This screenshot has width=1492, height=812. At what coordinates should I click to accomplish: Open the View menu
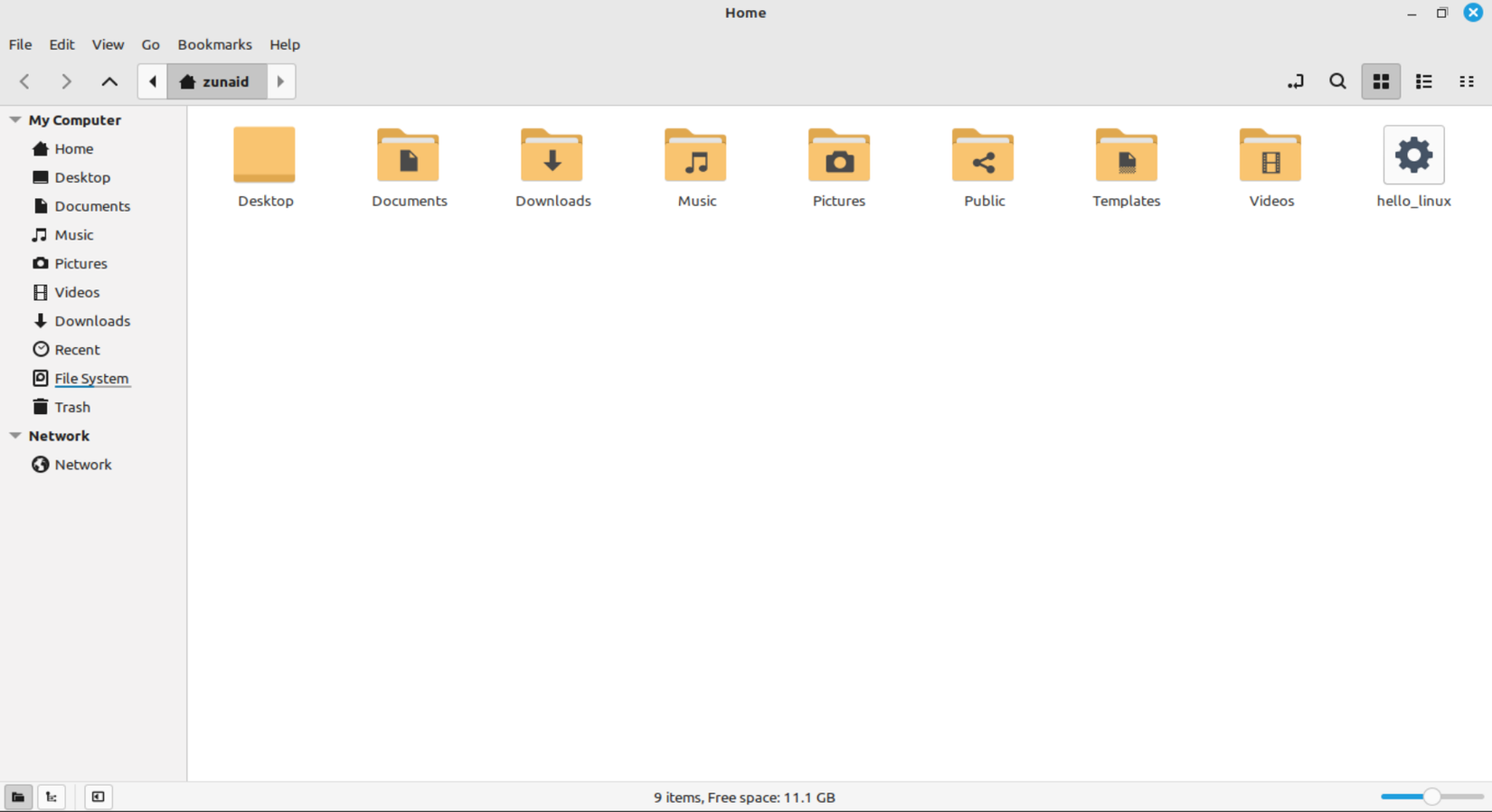(x=108, y=44)
